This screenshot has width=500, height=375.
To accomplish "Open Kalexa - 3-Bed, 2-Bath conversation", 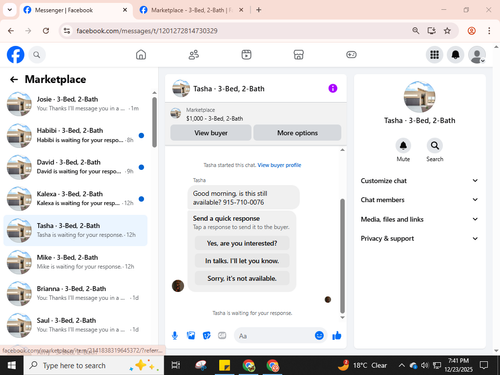I will pos(75,199).
